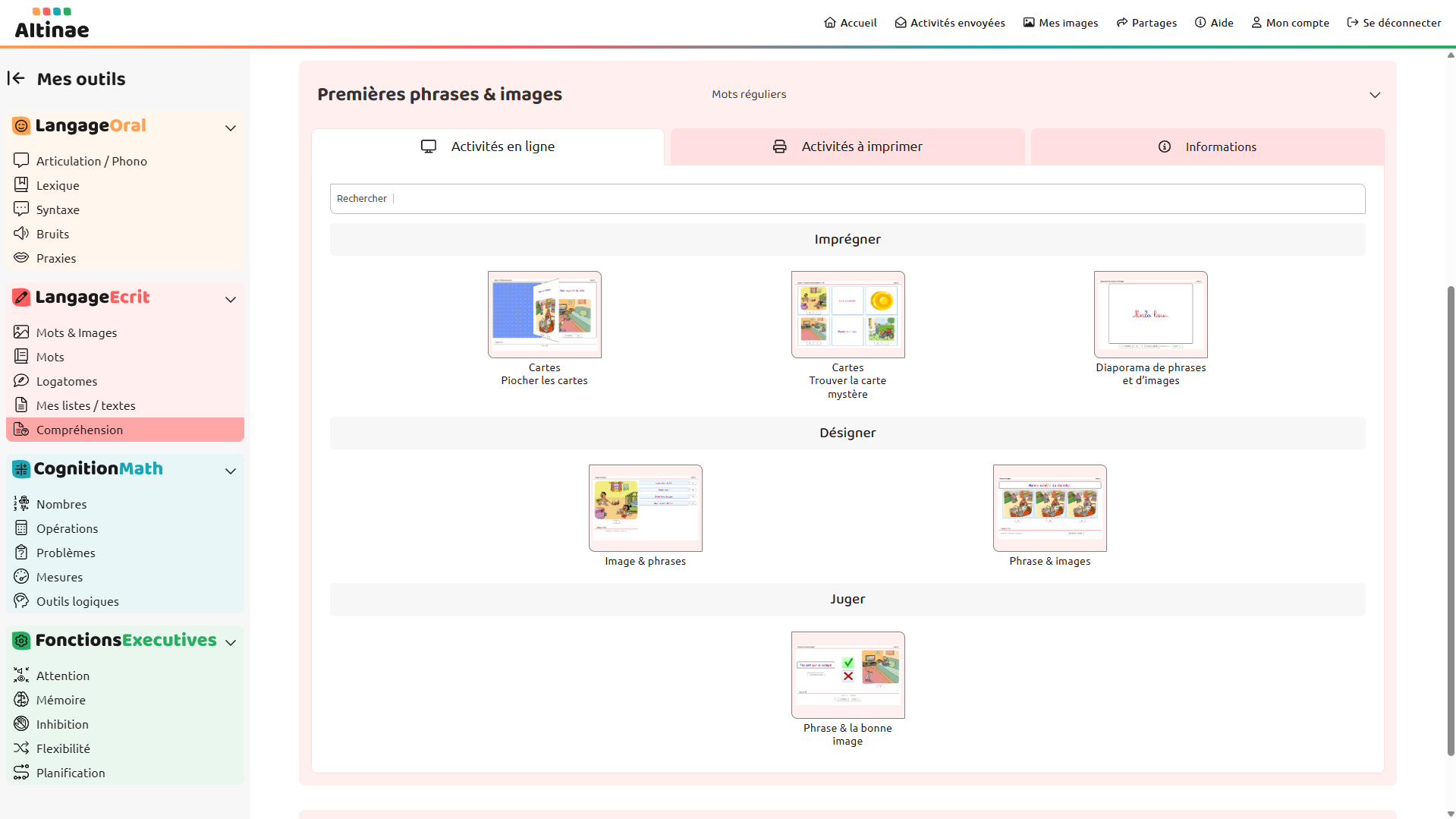Image resolution: width=1456 pixels, height=819 pixels.
Task: Open the Informations tab
Action: pyautogui.click(x=1206, y=146)
